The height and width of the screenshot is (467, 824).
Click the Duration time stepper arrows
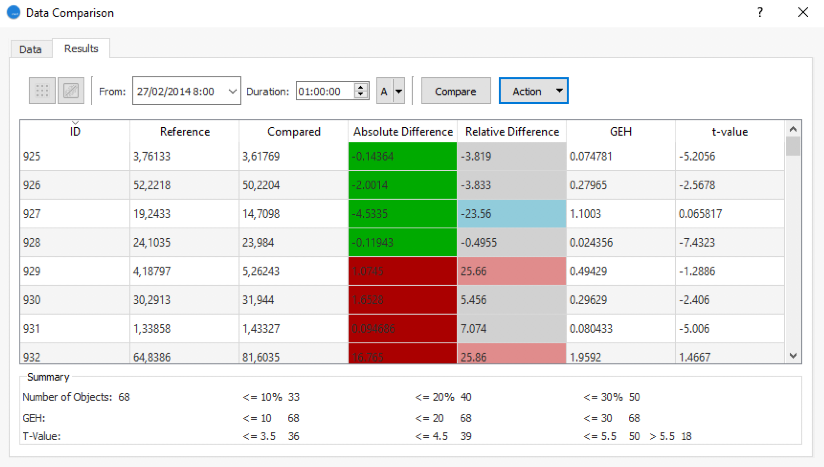362,91
